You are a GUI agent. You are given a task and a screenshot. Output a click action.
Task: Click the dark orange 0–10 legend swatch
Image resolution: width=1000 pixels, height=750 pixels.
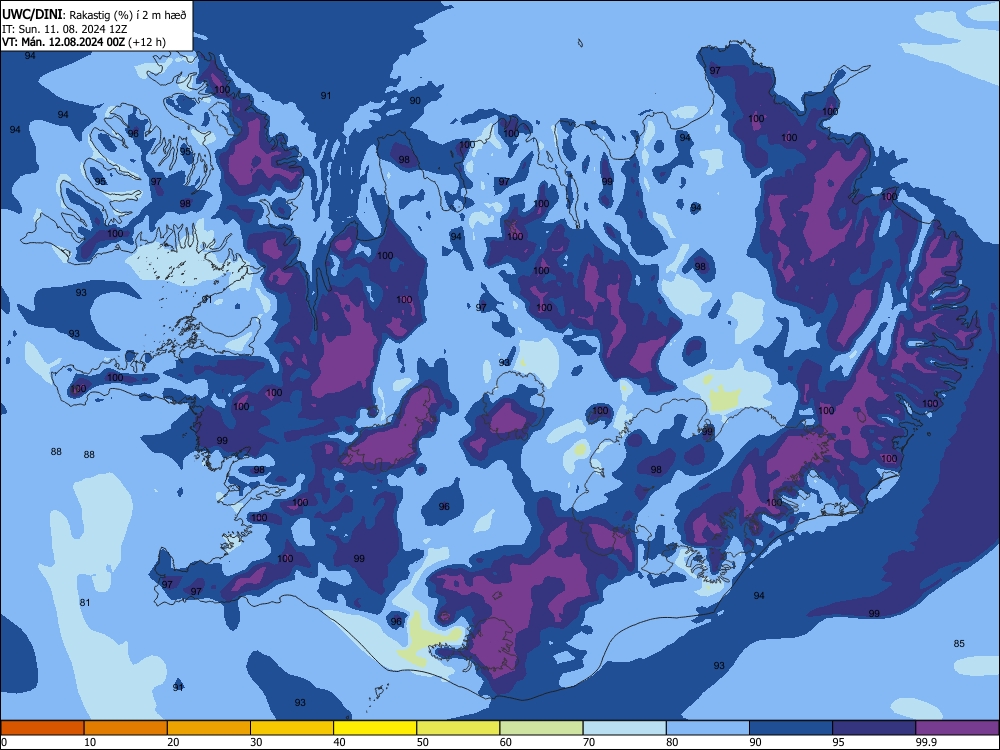tap(42, 728)
